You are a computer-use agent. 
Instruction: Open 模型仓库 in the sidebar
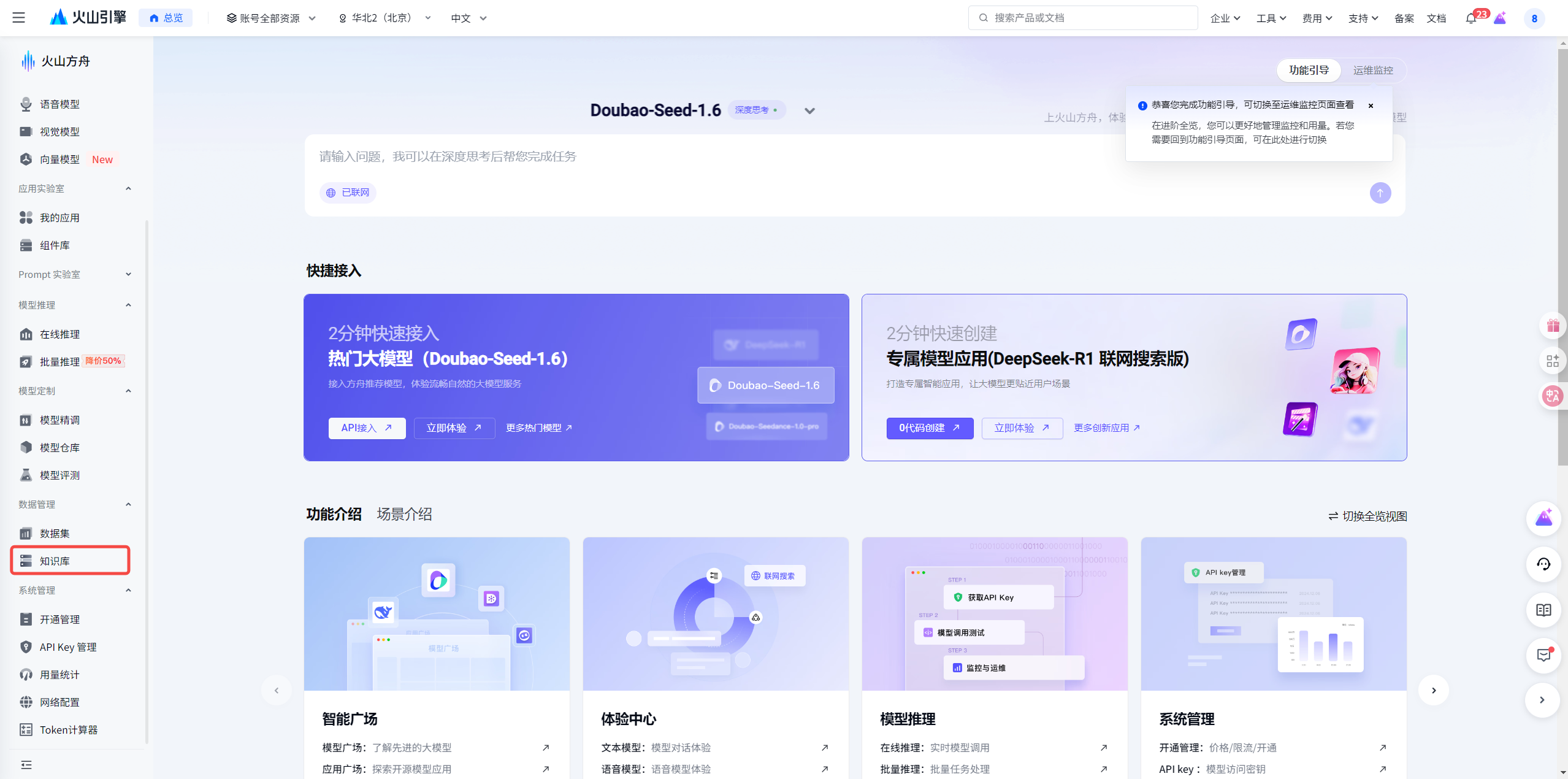59,448
